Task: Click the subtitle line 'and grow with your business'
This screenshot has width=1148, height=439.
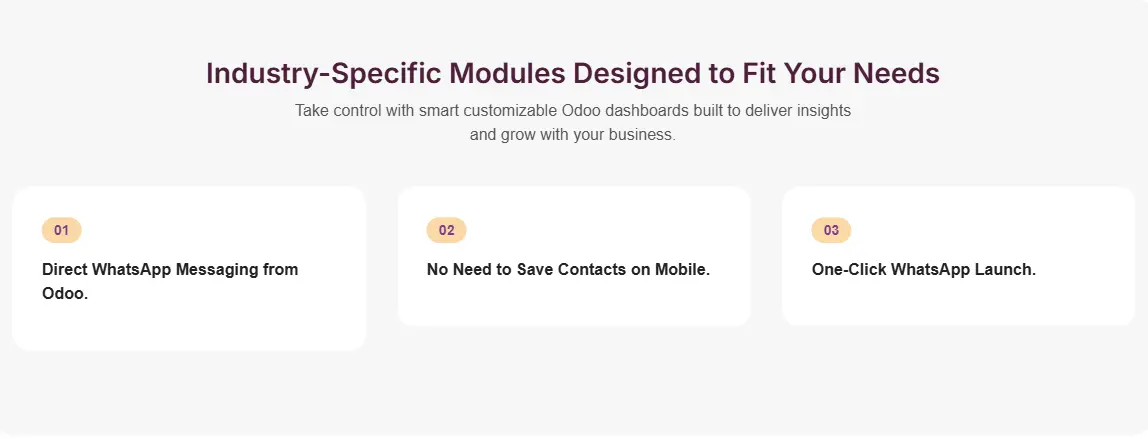Action: coord(573,134)
